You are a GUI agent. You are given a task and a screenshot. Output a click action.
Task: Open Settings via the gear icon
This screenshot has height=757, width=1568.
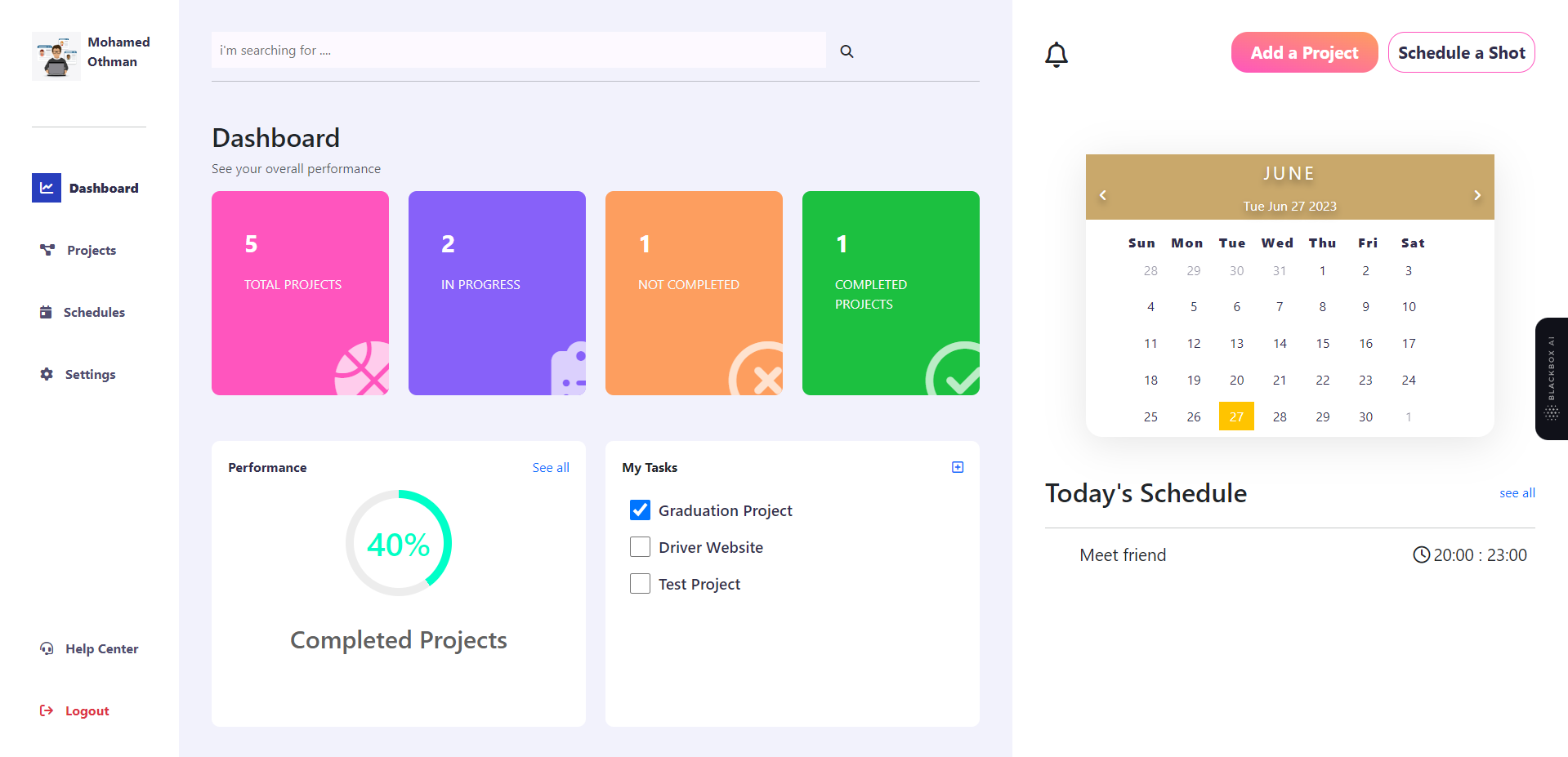coord(47,374)
